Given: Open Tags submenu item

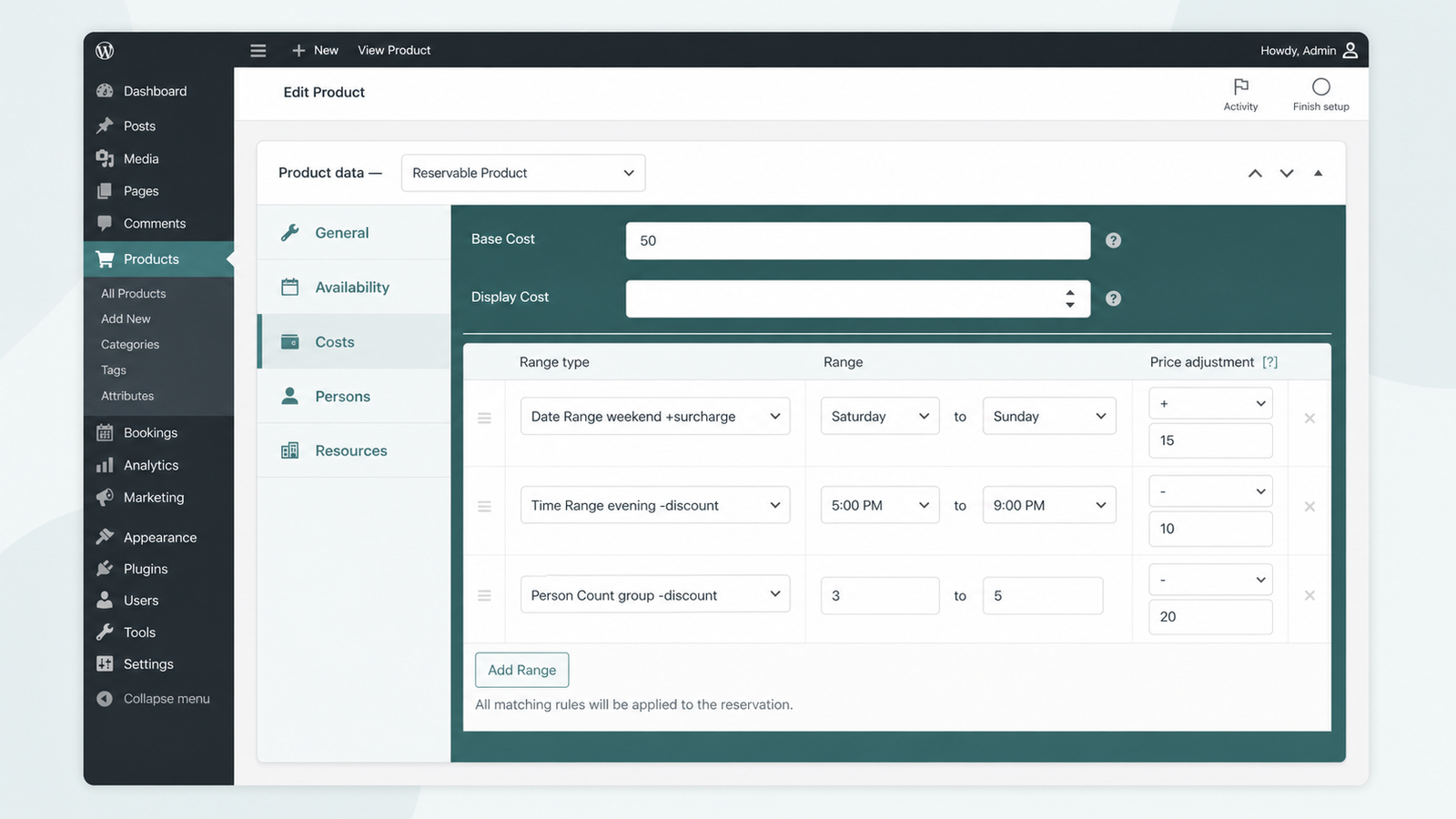Looking at the screenshot, I should click(x=114, y=370).
